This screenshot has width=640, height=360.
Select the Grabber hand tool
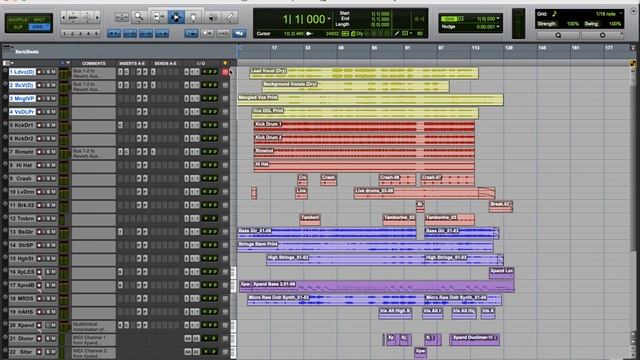tap(193, 17)
